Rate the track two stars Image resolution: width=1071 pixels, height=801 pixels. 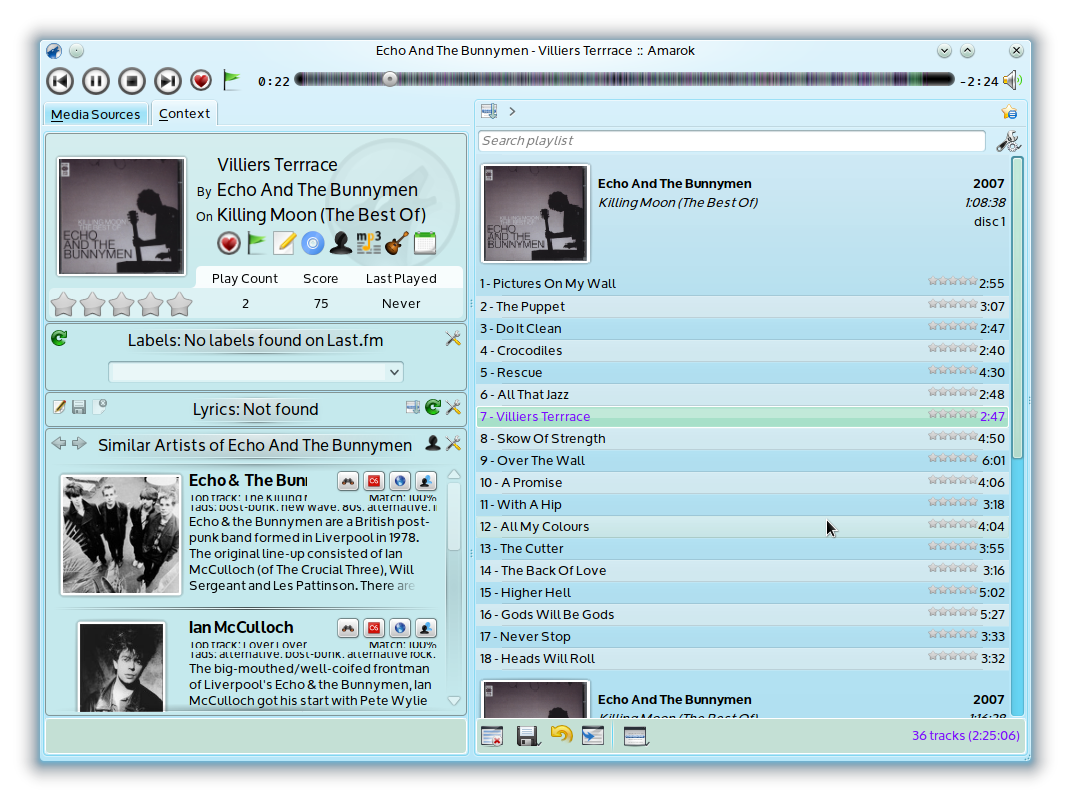92,304
